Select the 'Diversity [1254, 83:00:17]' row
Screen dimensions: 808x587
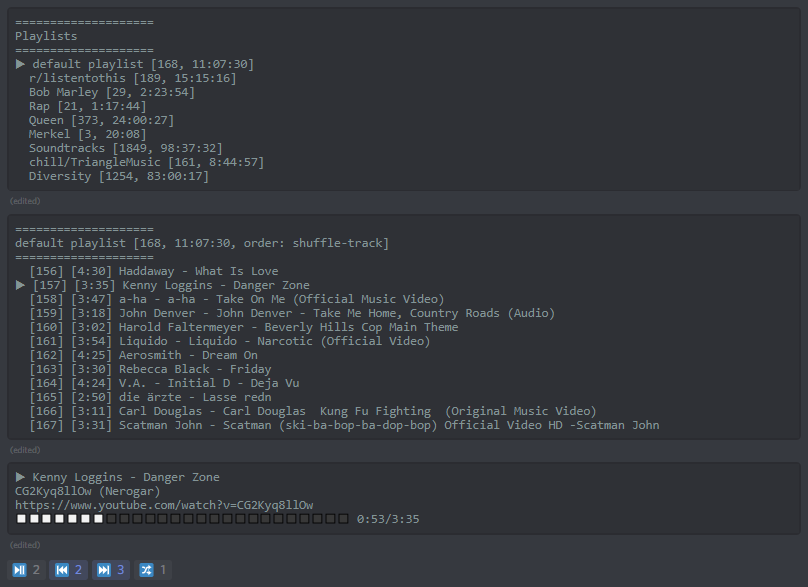coord(119,176)
